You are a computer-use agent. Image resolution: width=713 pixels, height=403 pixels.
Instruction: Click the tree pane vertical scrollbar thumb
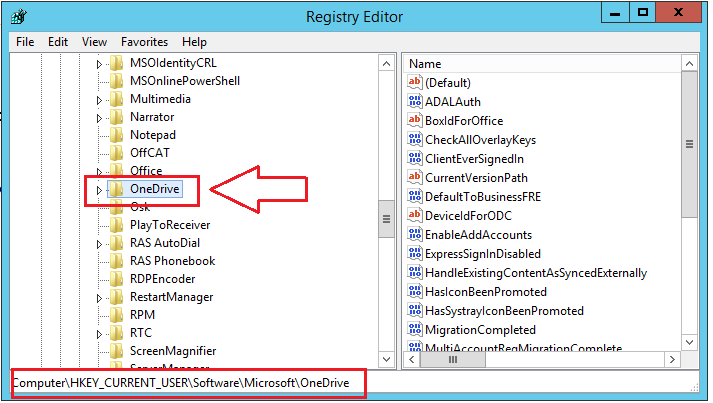[386, 219]
